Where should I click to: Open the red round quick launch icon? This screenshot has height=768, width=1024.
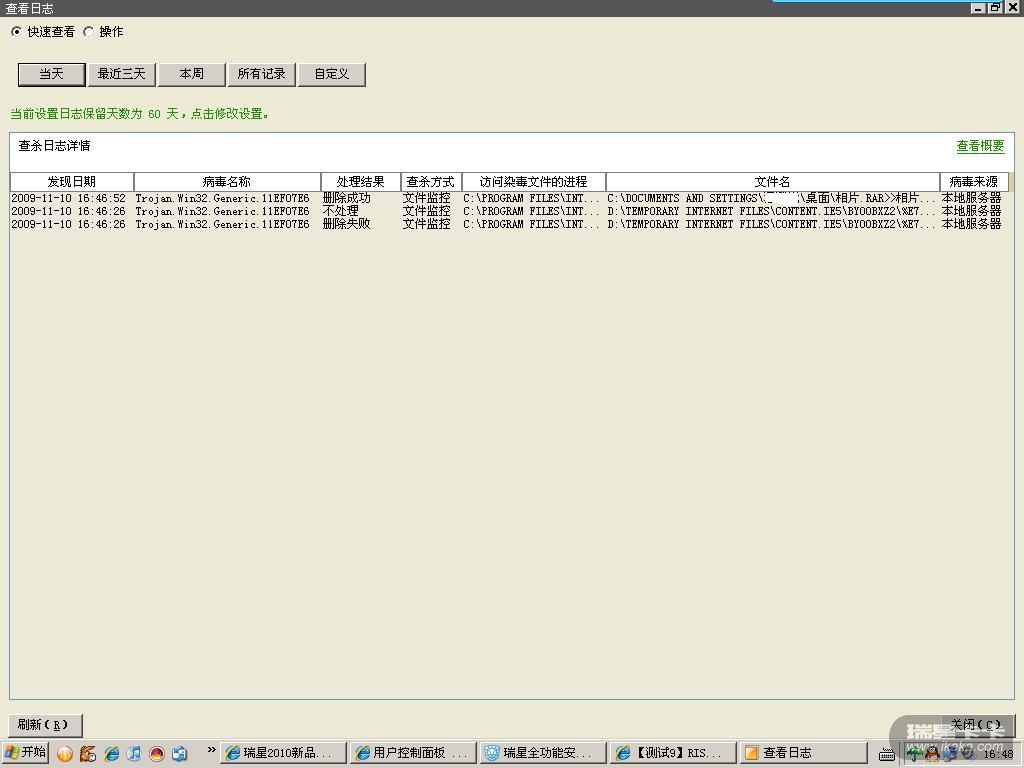coord(157,754)
